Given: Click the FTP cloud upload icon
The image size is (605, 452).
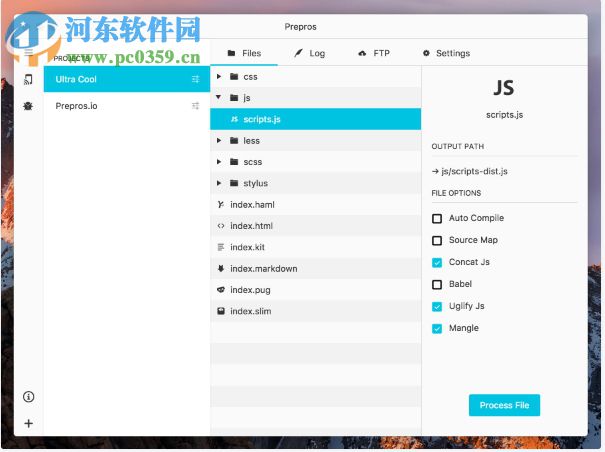Looking at the screenshot, I should (362, 53).
